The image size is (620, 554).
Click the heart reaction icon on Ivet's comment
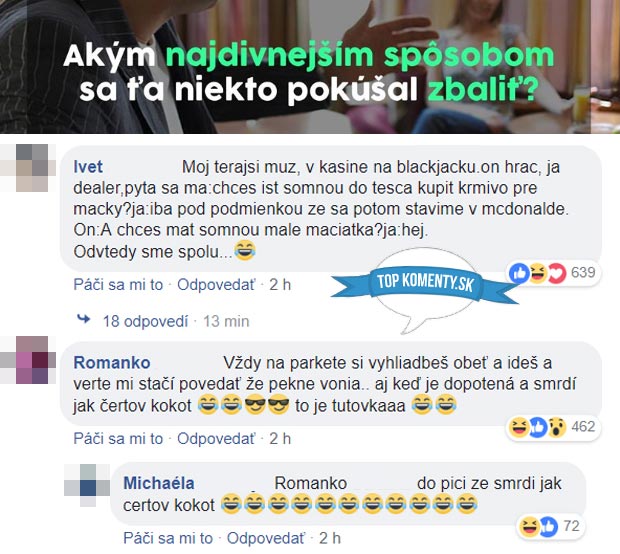(557, 273)
